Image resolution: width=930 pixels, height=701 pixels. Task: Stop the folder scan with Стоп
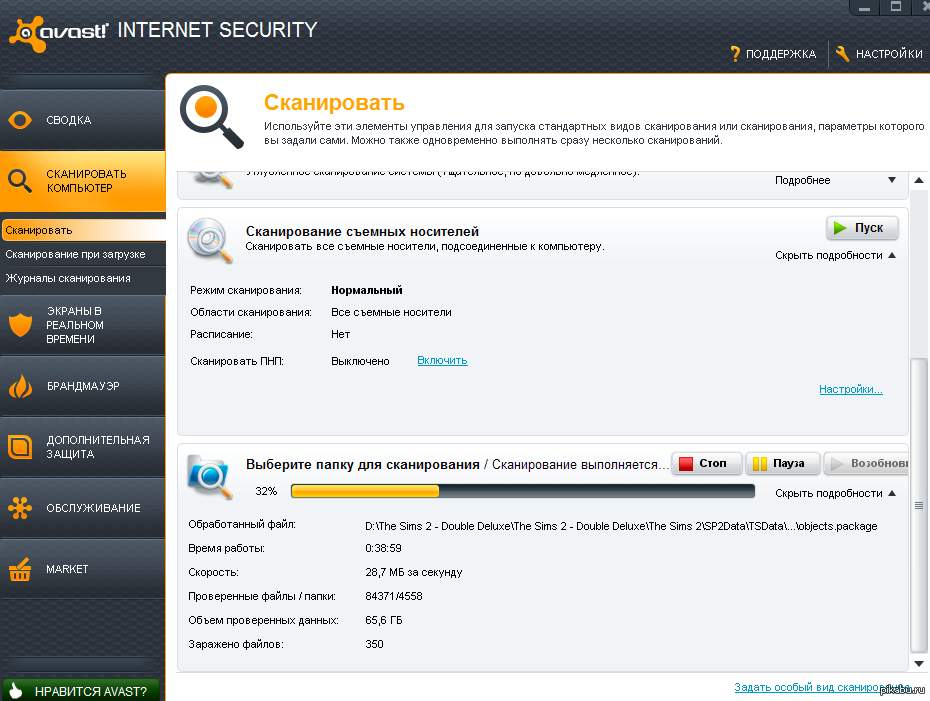coord(706,464)
